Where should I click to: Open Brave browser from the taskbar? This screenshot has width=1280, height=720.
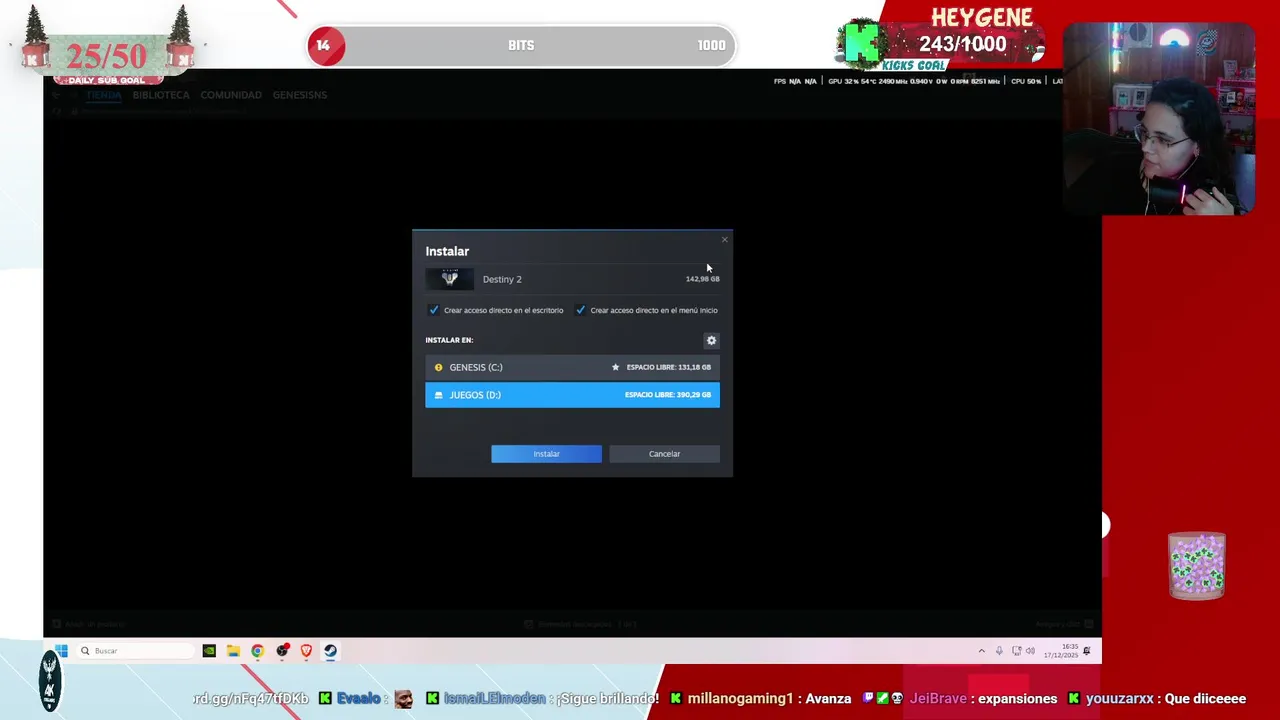[306, 651]
